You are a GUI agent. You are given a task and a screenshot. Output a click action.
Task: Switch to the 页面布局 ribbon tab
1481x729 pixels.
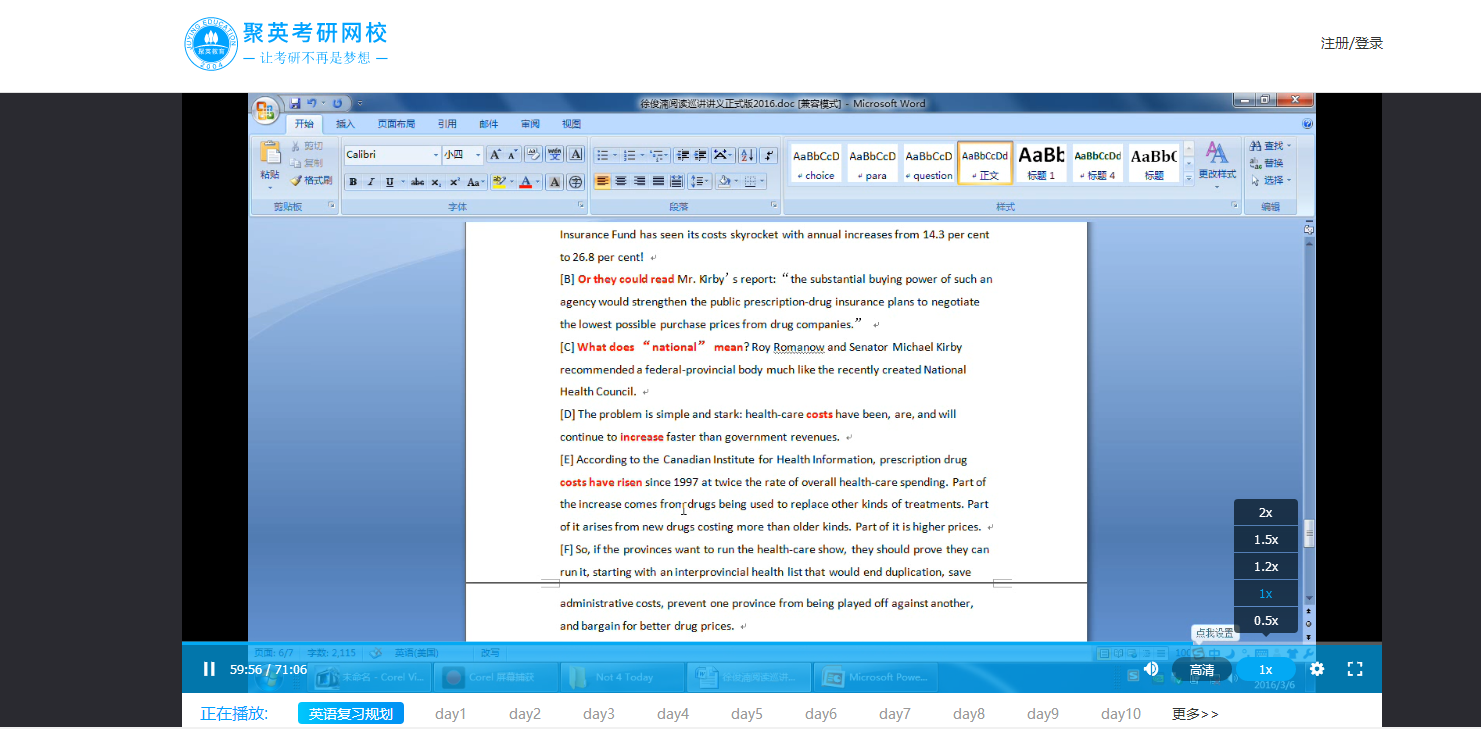(396, 124)
